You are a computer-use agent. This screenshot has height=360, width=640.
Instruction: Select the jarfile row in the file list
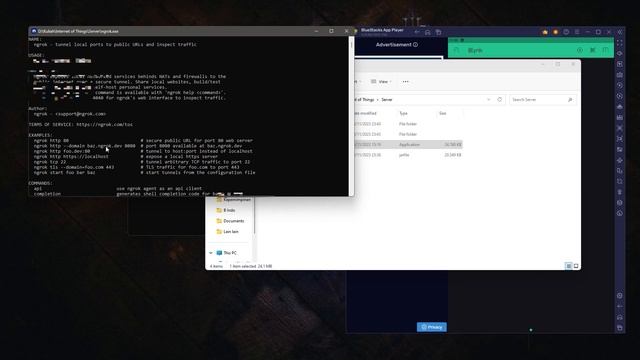point(408,155)
